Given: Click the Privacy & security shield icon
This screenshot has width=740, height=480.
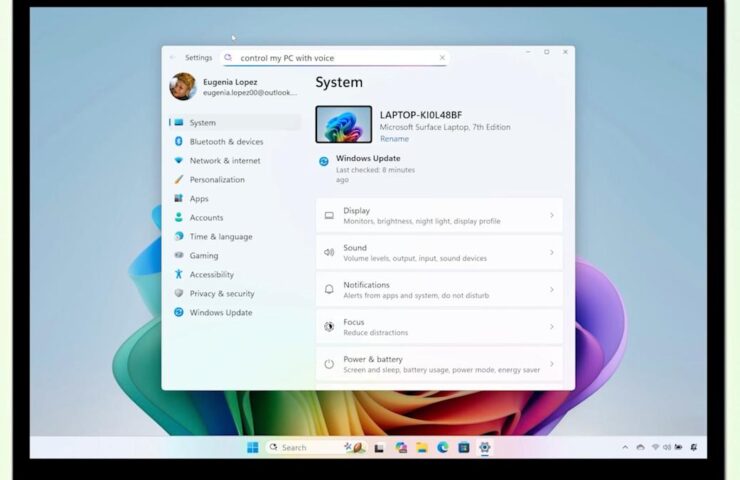Looking at the screenshot, I should pos(178,293).
